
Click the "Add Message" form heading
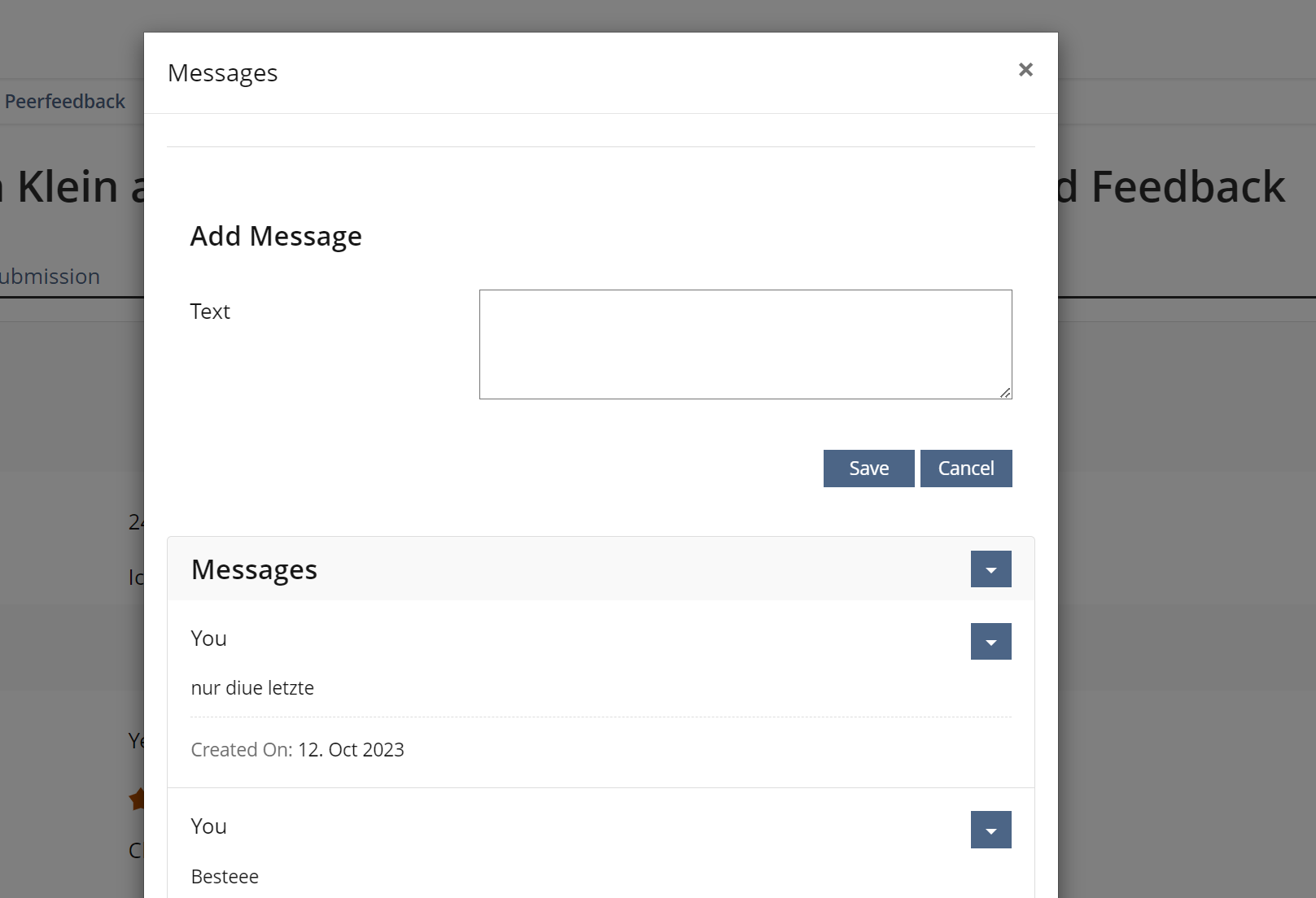point(276,236)
